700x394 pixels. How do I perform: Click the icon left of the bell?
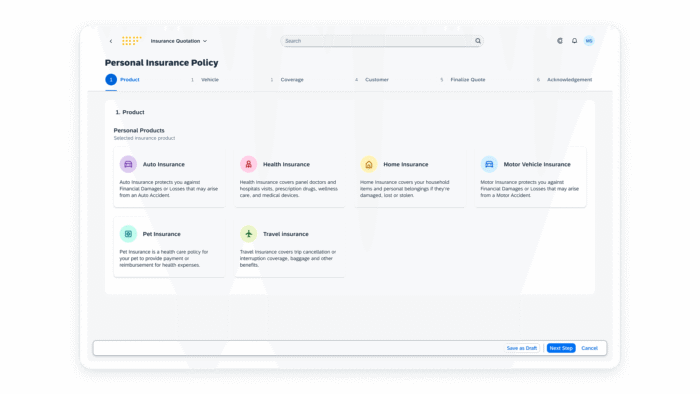point(559,41)
